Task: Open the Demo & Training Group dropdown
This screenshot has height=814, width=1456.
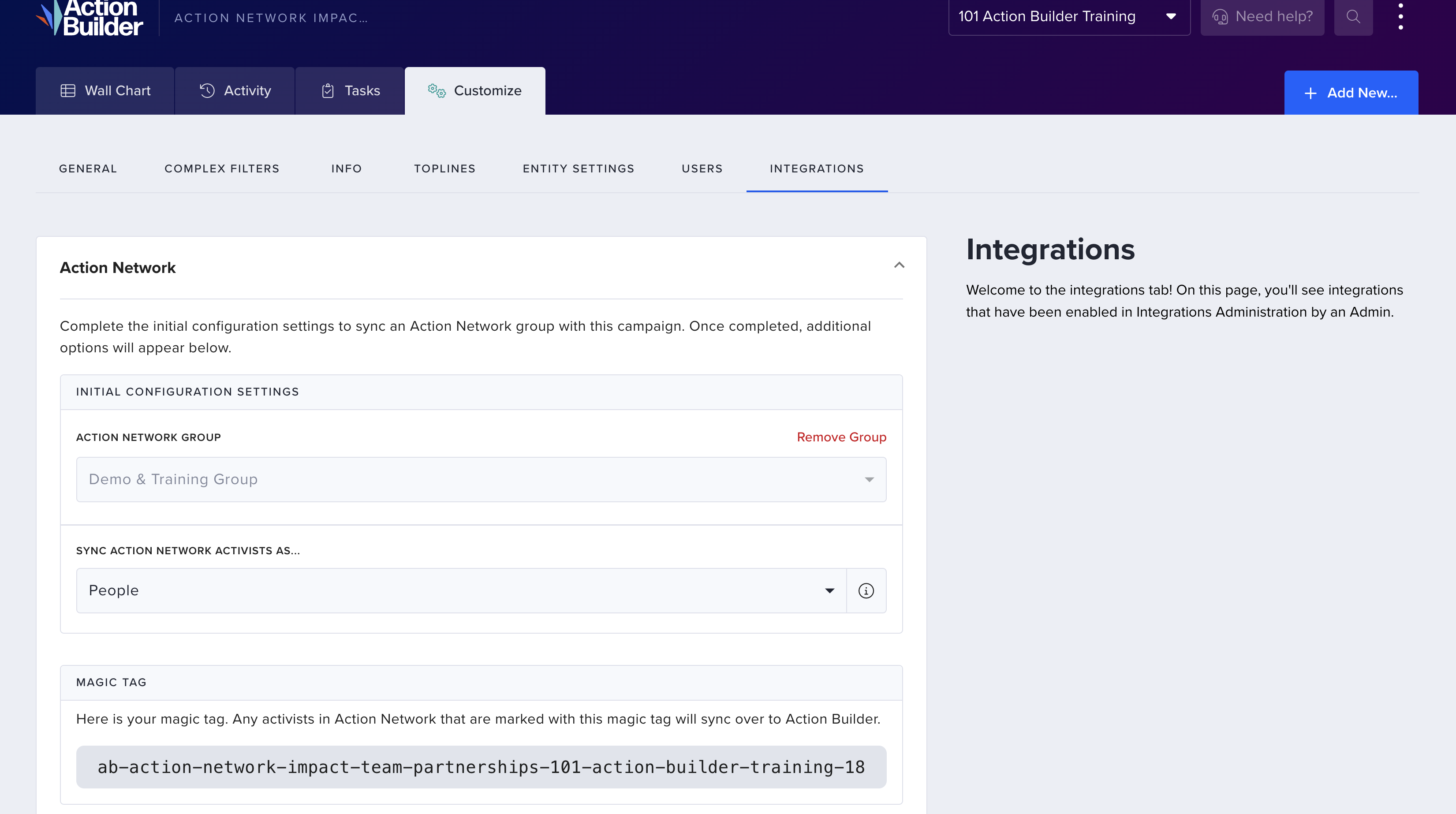Action: 481,479
